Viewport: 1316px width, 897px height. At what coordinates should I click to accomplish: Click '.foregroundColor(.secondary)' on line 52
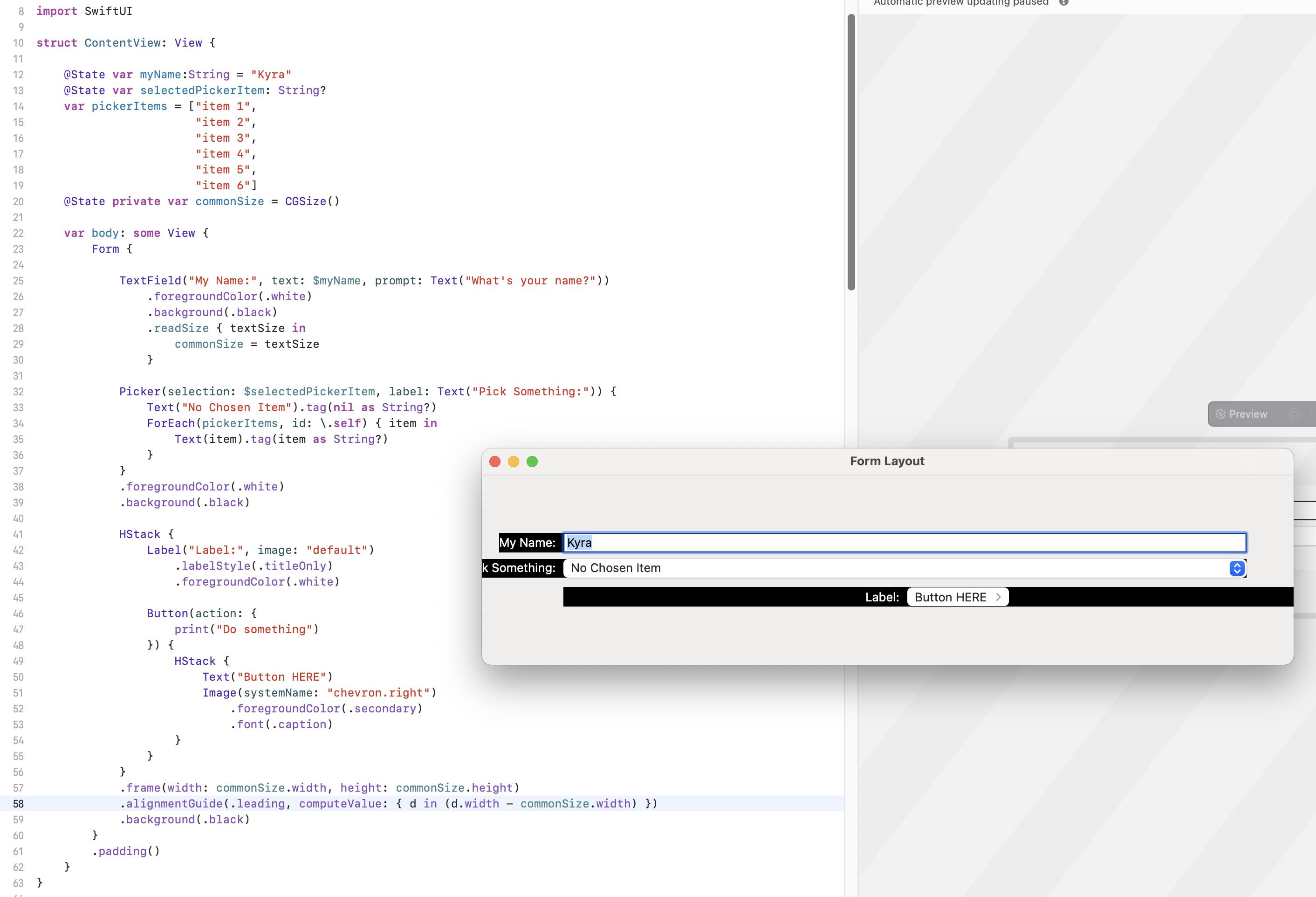326,709
